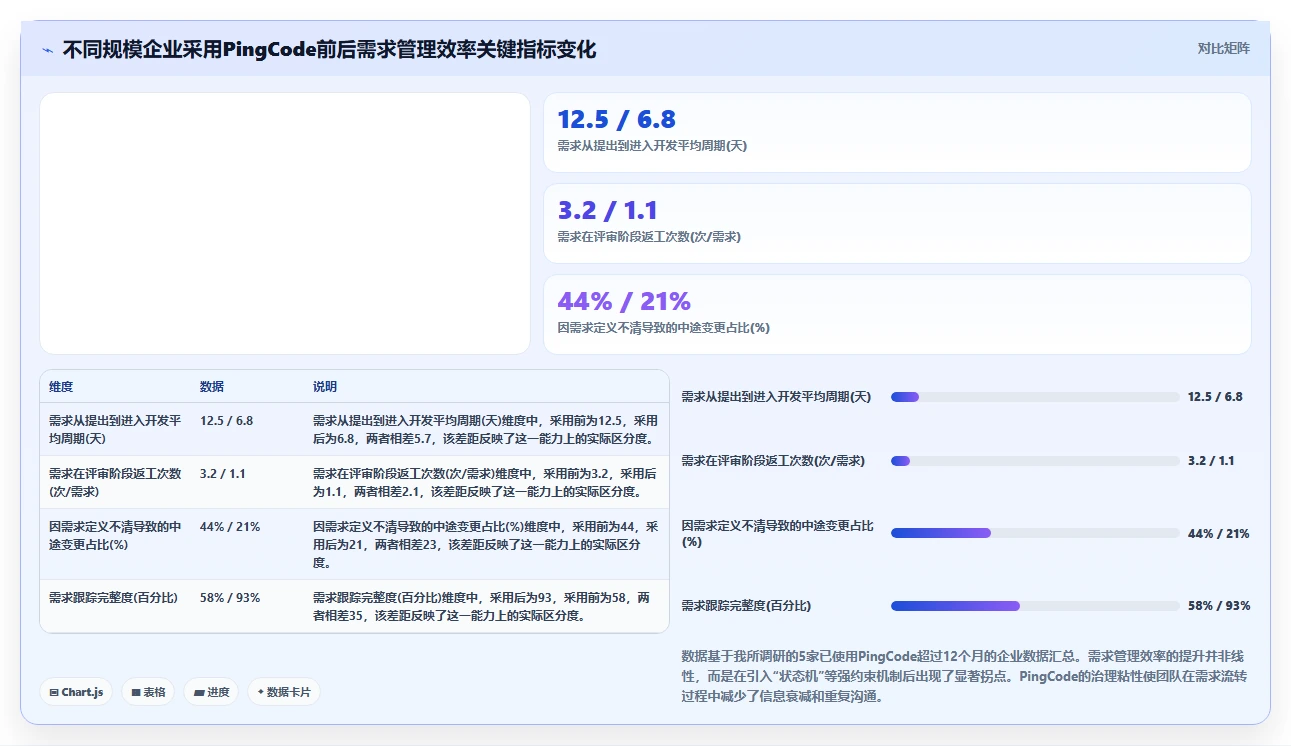Click the progress bar for 需求从提出到进入开发平均周期(天)

pos(1035,397)
